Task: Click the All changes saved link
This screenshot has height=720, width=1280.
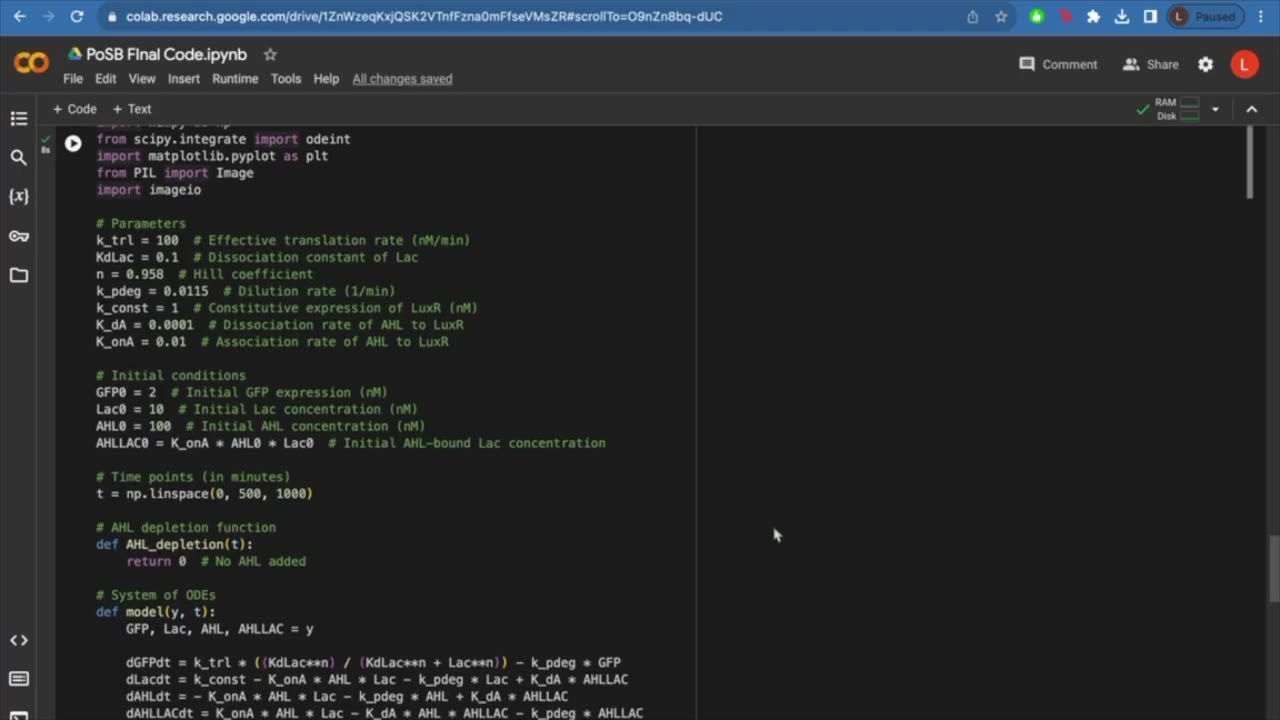Action: point(402,79)
